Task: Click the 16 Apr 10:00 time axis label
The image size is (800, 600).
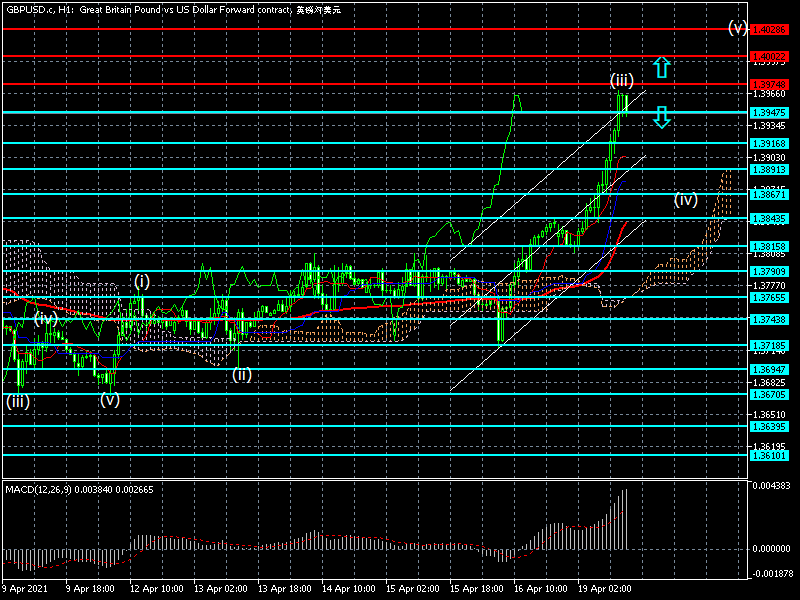Action: (x=541, y=589)
